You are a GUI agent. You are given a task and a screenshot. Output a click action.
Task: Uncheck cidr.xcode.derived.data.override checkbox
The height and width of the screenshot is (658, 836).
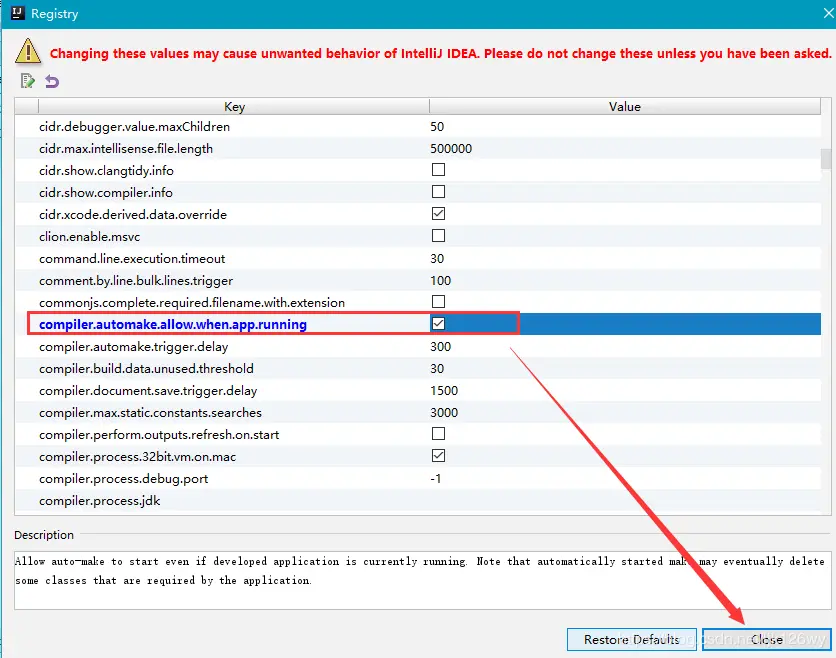[x=438, y=213]
